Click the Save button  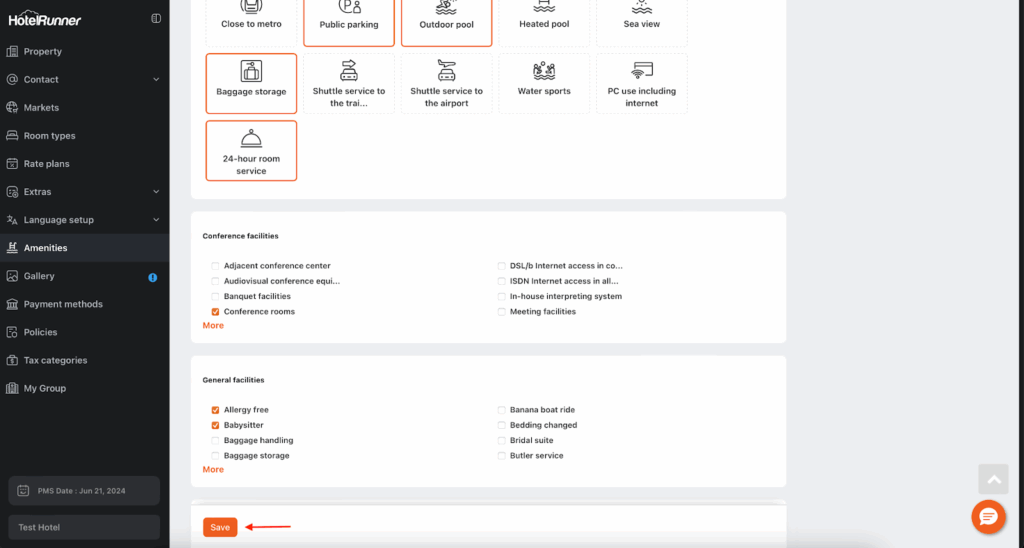coord(220,527)
